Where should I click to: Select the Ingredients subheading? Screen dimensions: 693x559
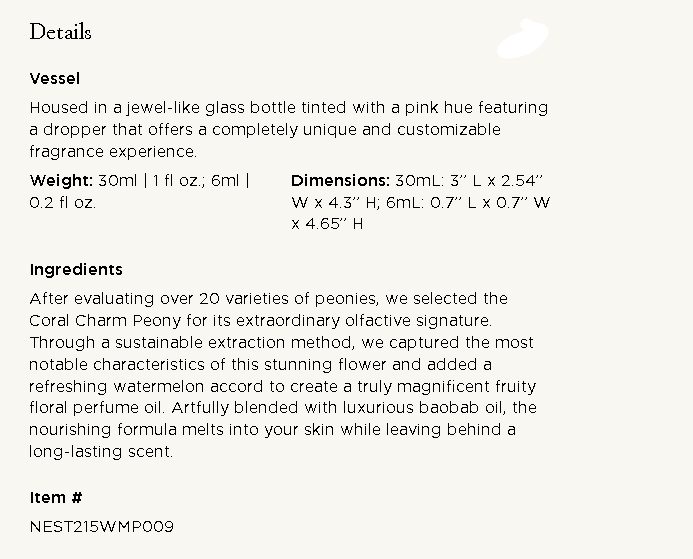(x=76, y=270)
